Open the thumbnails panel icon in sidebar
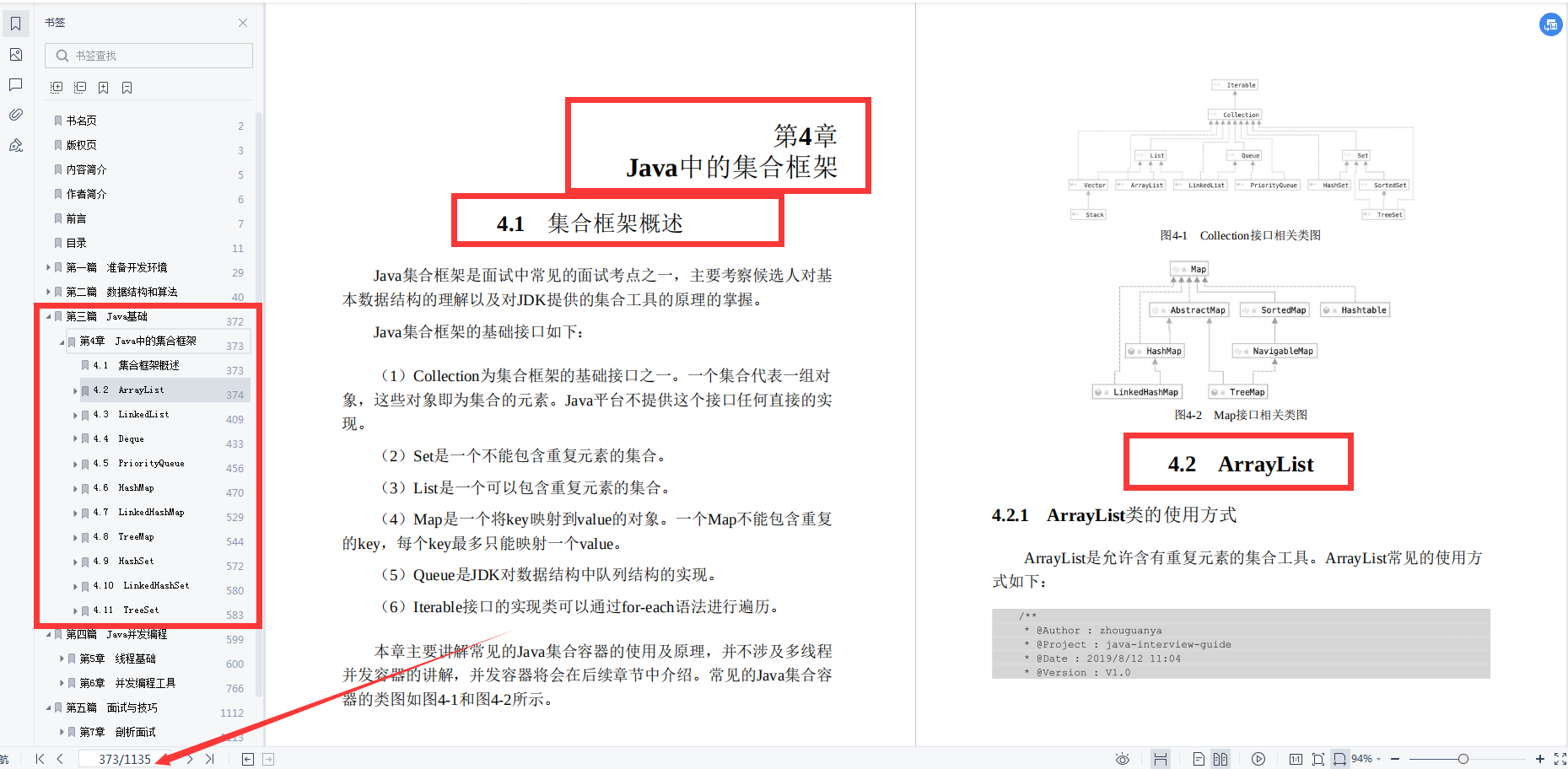 (15, 55)
